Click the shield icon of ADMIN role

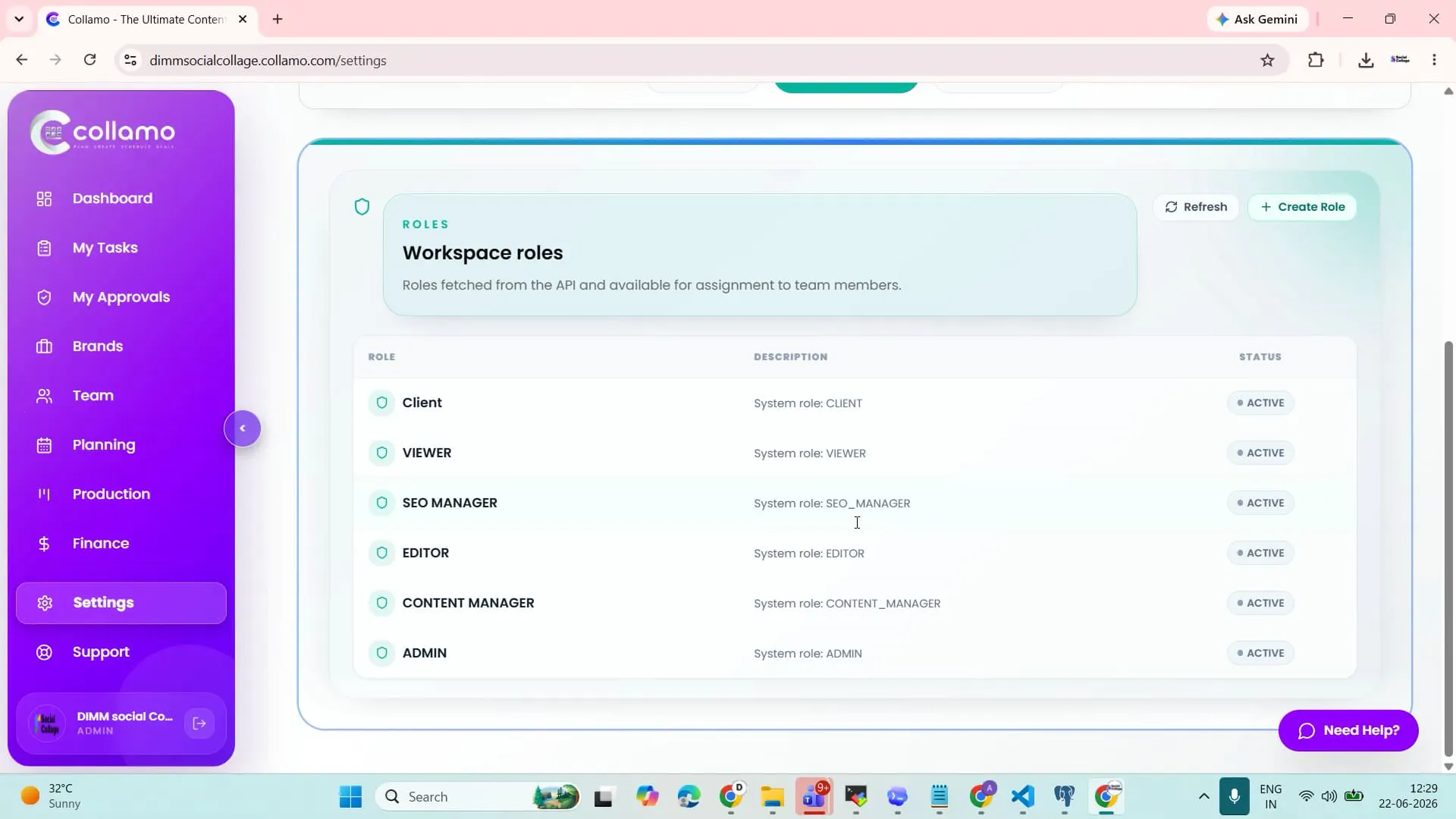[382, 653]
